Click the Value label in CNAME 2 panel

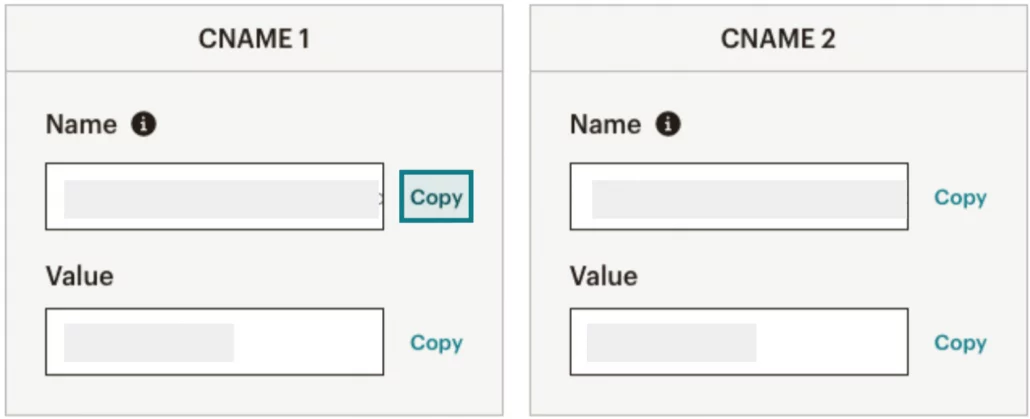pos(604,276)
